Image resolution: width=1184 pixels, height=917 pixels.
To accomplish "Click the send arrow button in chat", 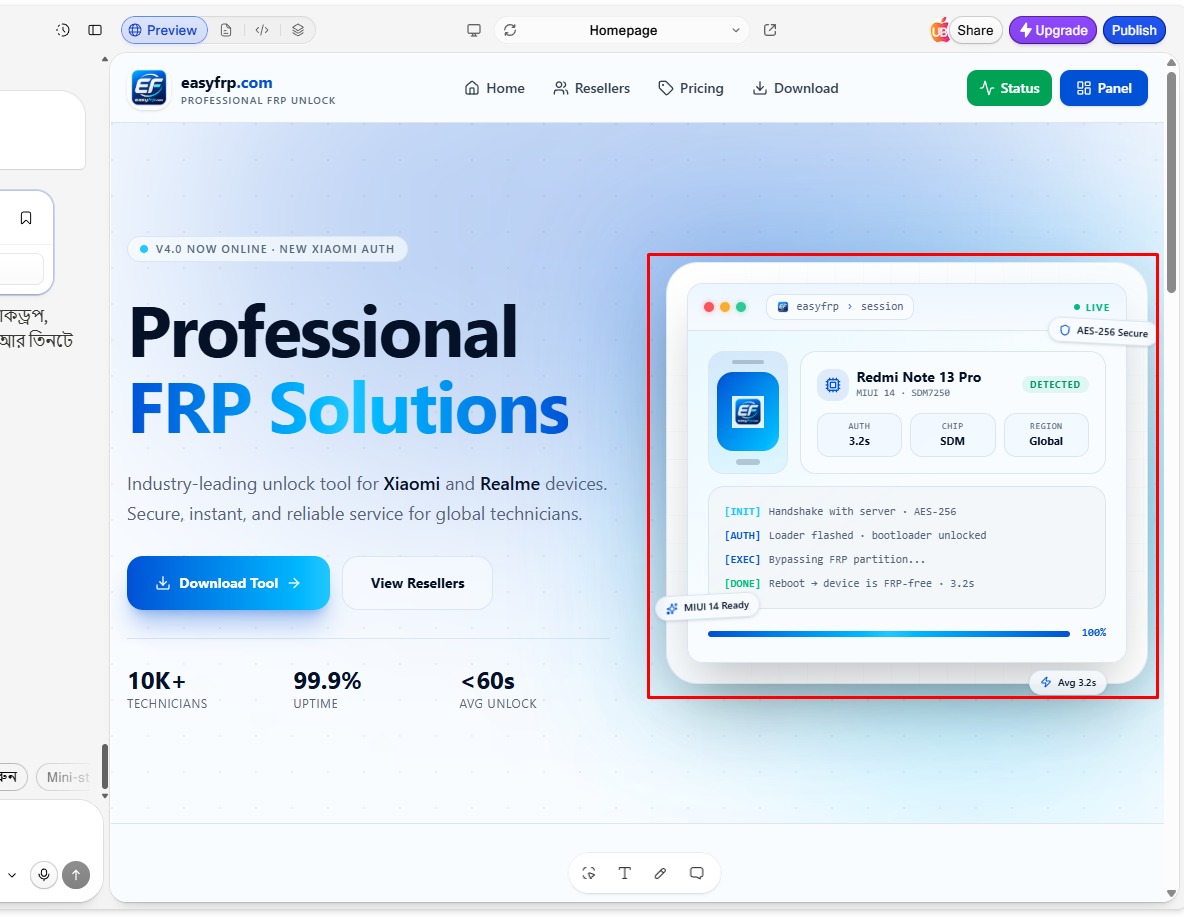I will (x=76, y=875).
